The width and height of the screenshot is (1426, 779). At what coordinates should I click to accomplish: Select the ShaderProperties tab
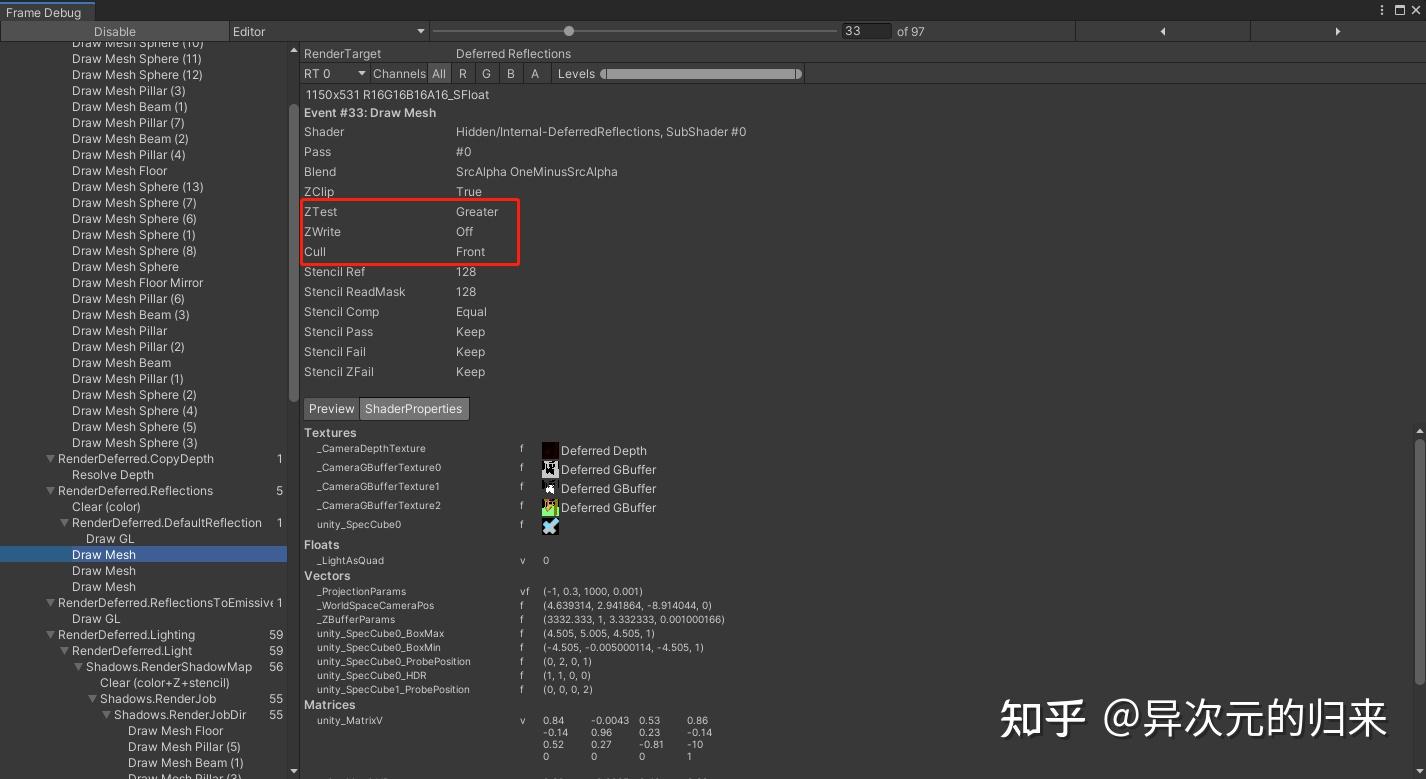click(413, 408)
